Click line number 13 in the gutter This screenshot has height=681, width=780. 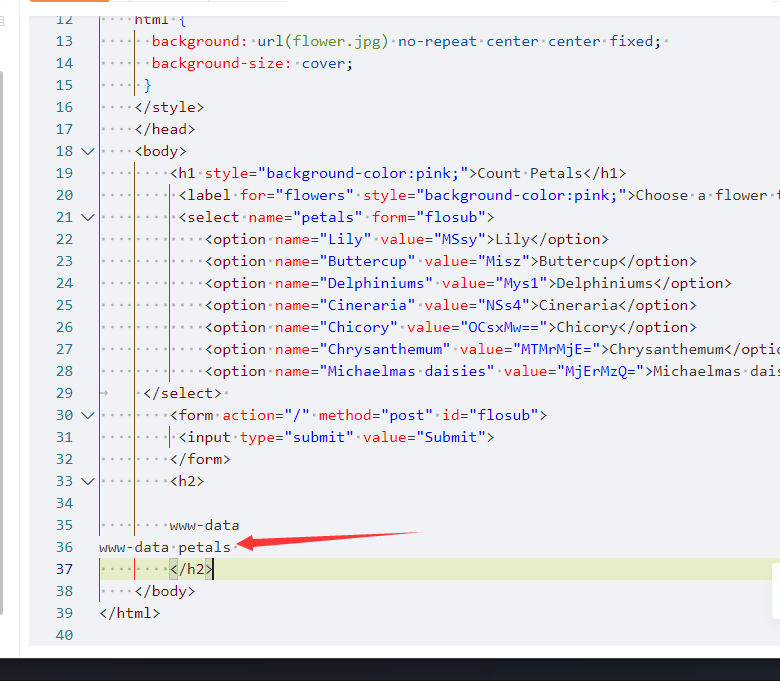pos(64,41)
